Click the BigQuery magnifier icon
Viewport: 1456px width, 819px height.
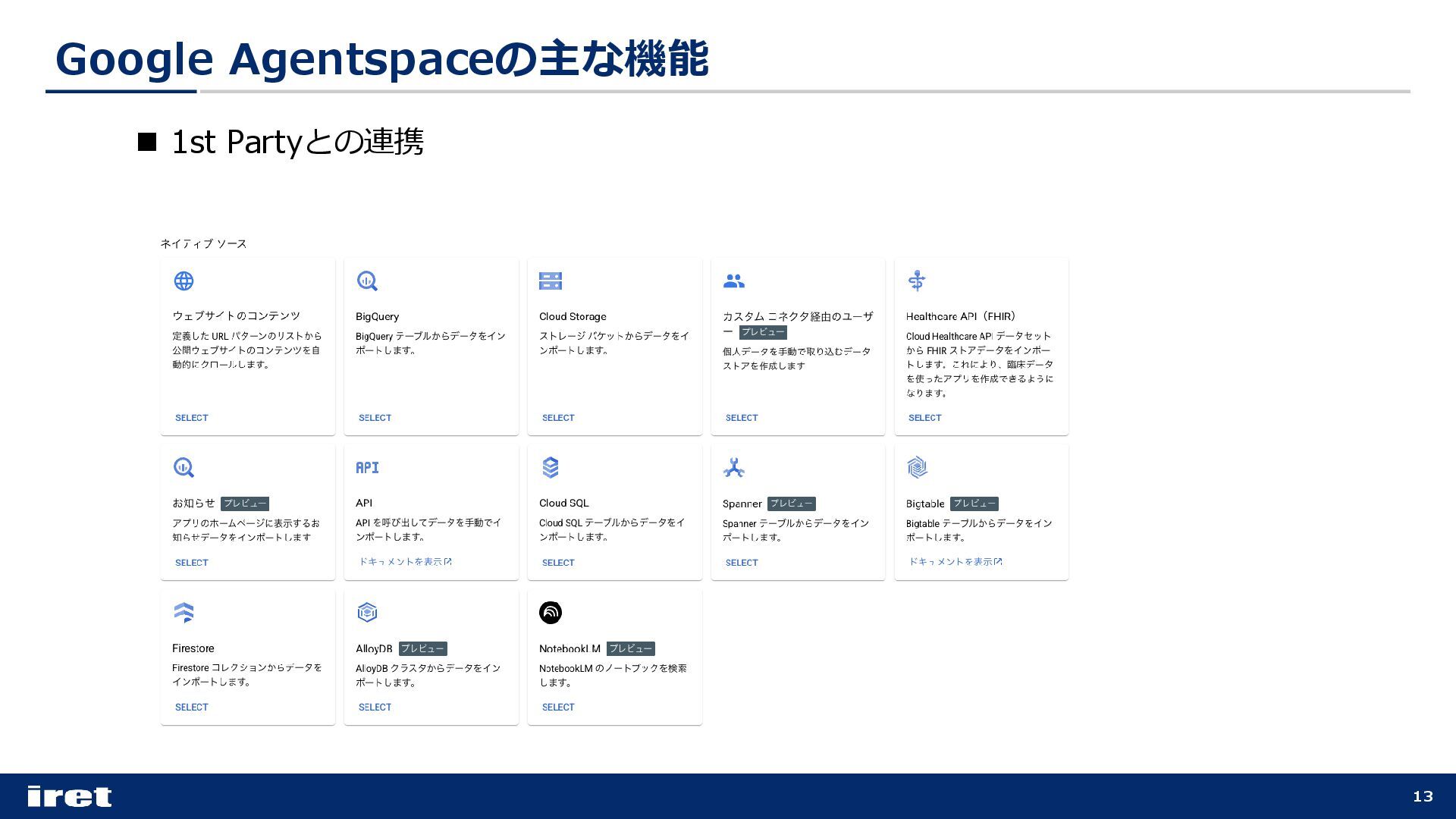(367, 281)
